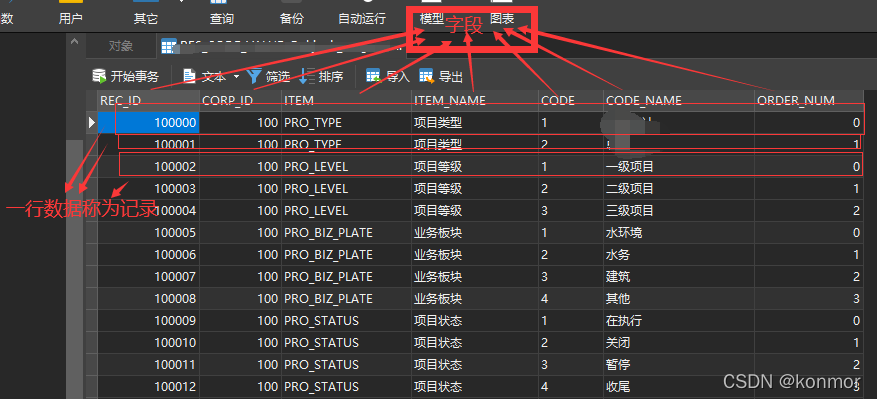
Task: Select the 100011 REC_ID cell
Action: [x=148, y=365]
